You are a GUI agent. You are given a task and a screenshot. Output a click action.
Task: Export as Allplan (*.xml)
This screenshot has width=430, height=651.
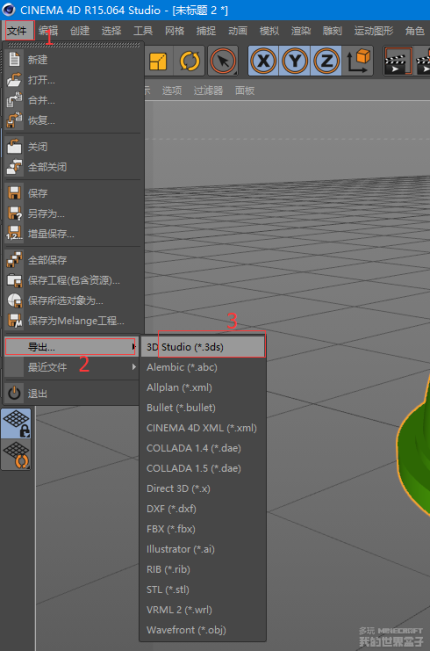(x=203, y=388)
